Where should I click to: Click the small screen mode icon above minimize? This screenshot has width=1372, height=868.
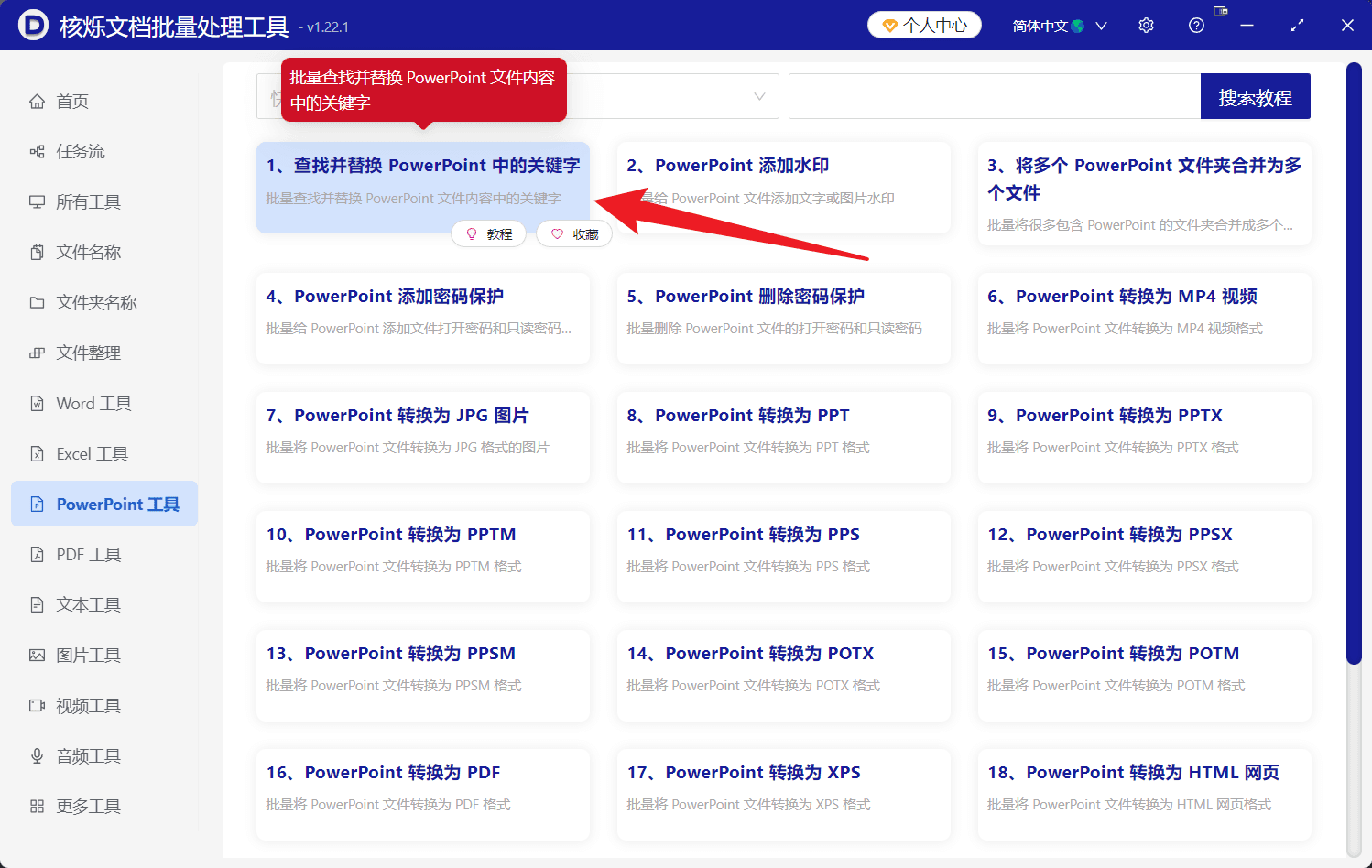(1220, 11)
